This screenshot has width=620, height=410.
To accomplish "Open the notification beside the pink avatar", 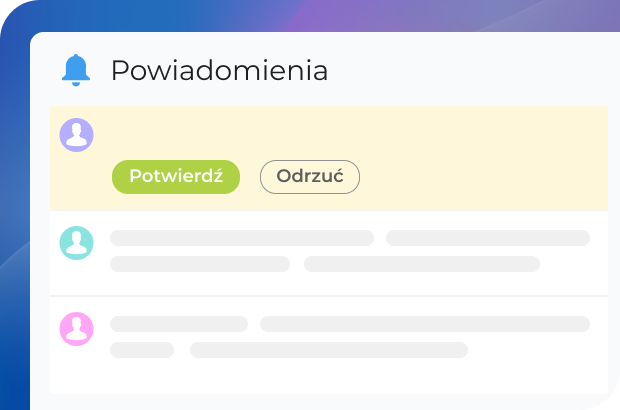I will (350, 337).
